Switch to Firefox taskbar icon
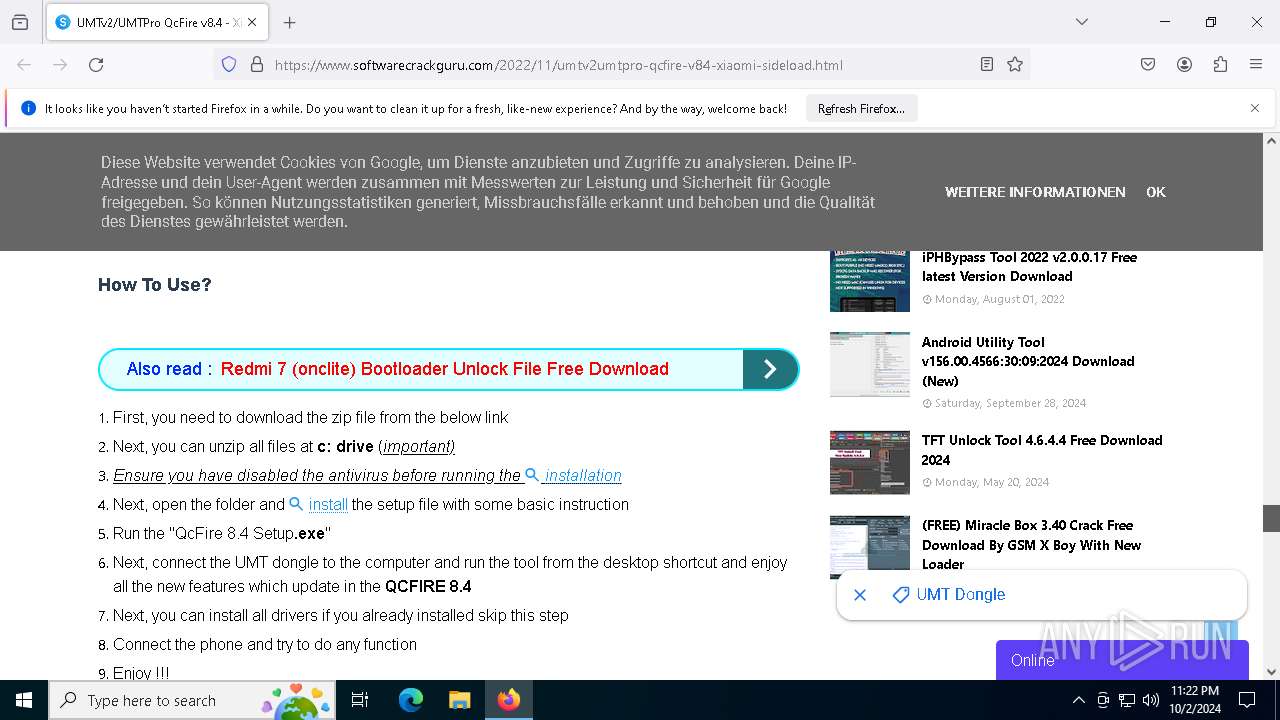The height and width of the screenshot is (720, 1280). click(509, 700)
